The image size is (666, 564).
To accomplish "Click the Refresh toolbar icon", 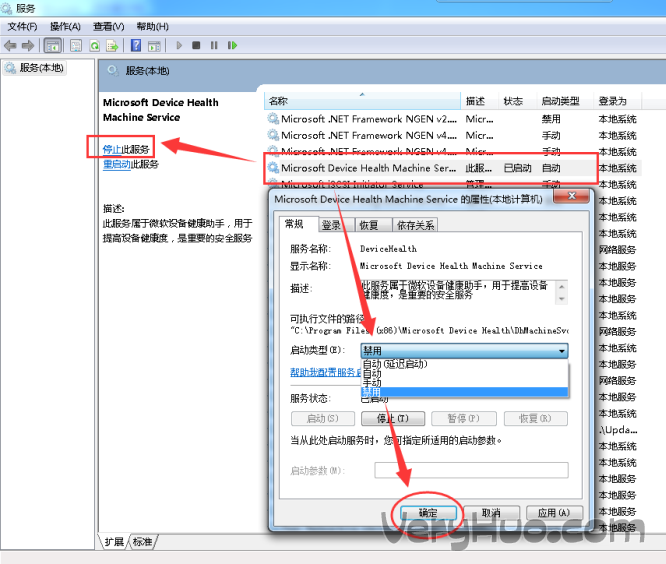I will coord(94,45).
